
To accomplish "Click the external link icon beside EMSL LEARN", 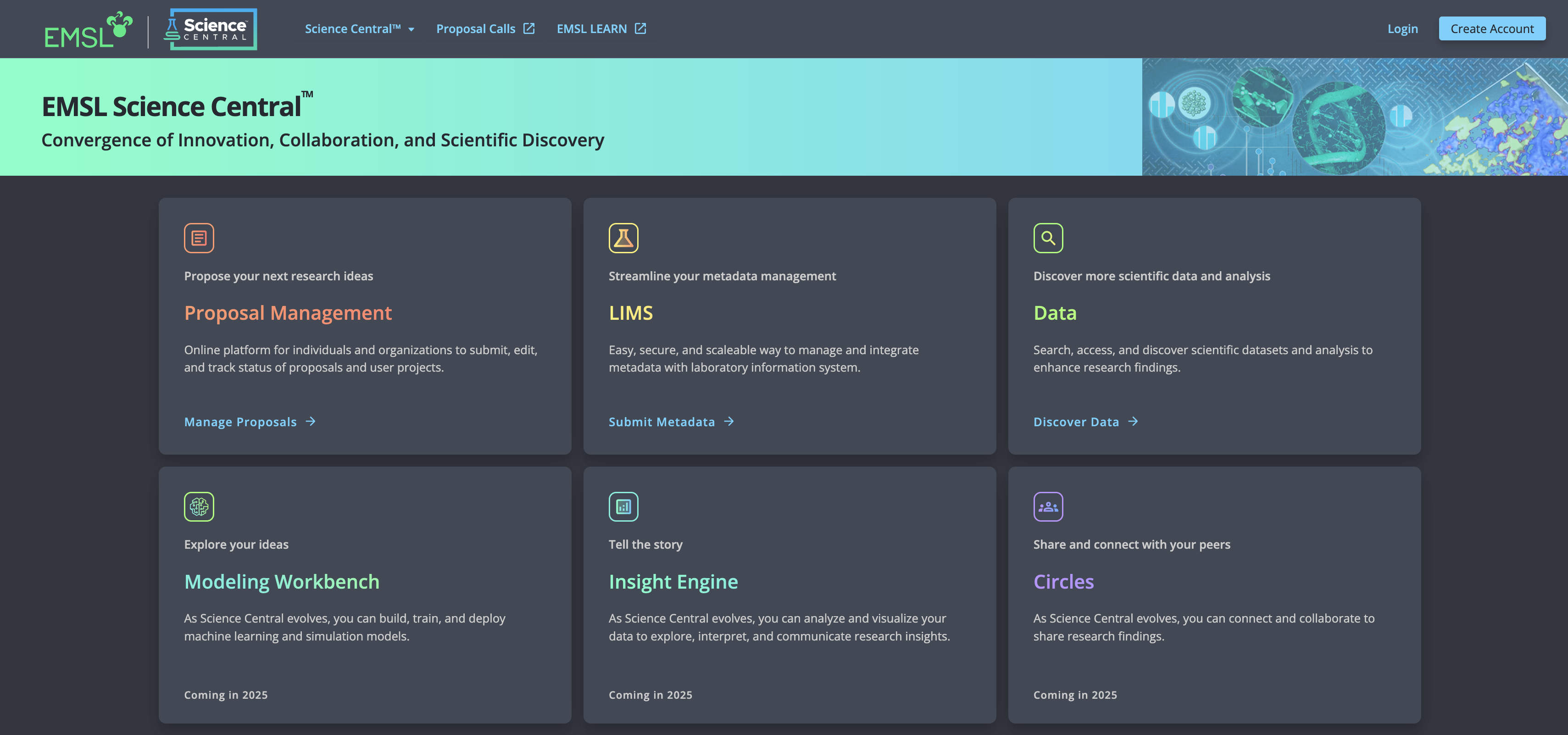I will point(640,28).
